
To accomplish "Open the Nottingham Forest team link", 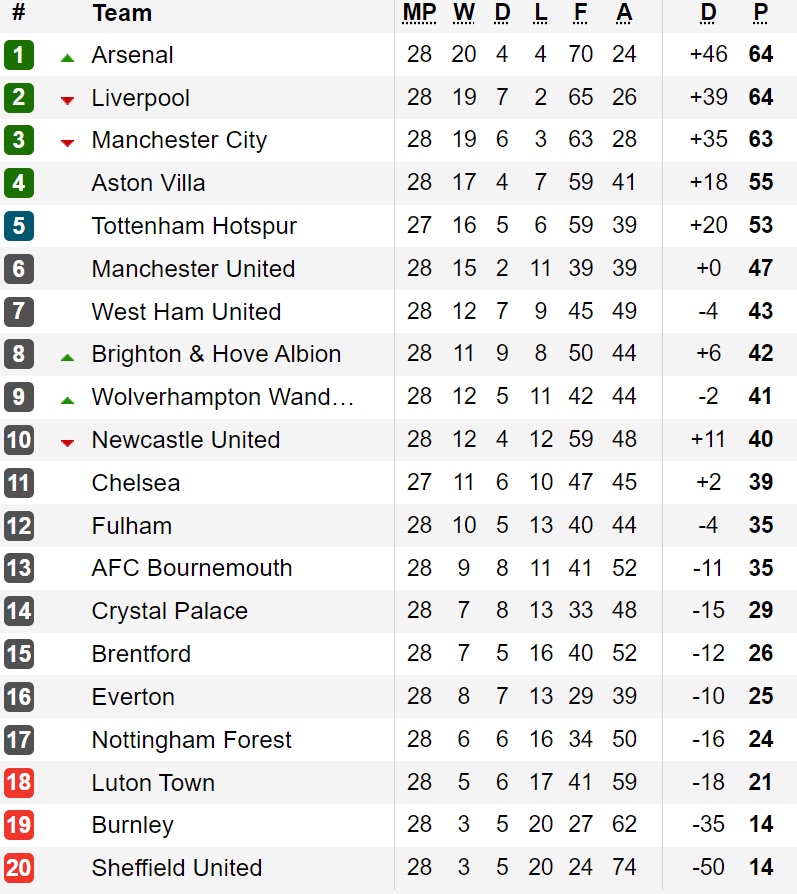I will (x=192, y=740).
